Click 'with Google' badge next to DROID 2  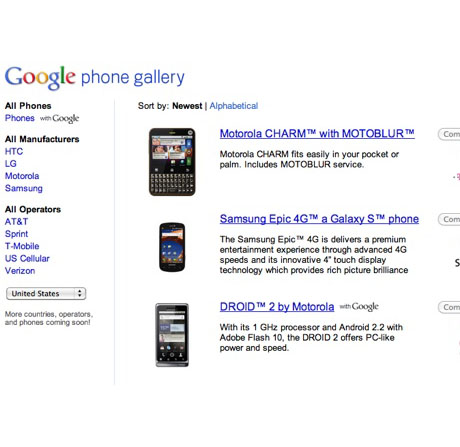(359, 307)
